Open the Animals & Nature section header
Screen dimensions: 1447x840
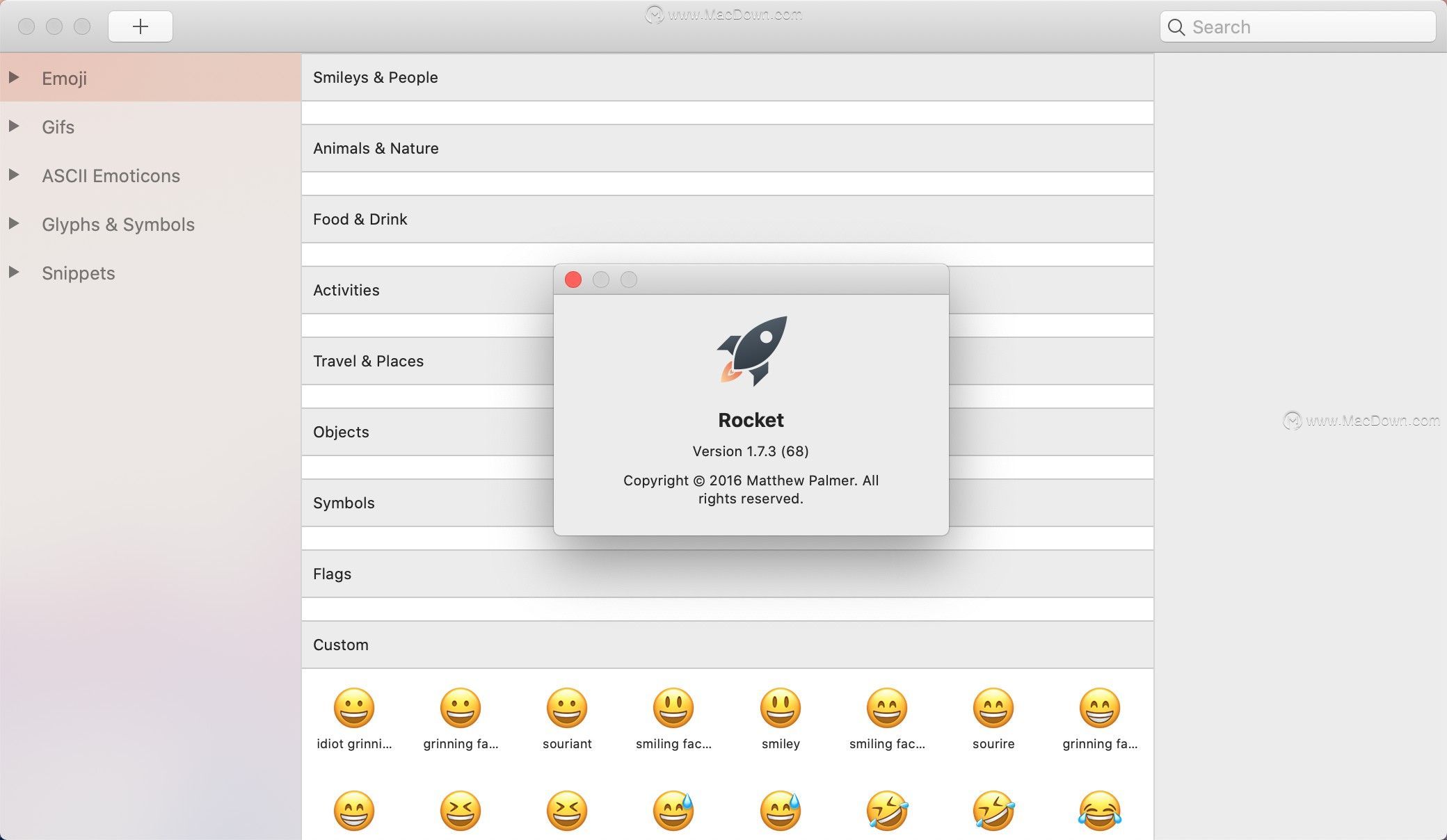click(728, 148)
